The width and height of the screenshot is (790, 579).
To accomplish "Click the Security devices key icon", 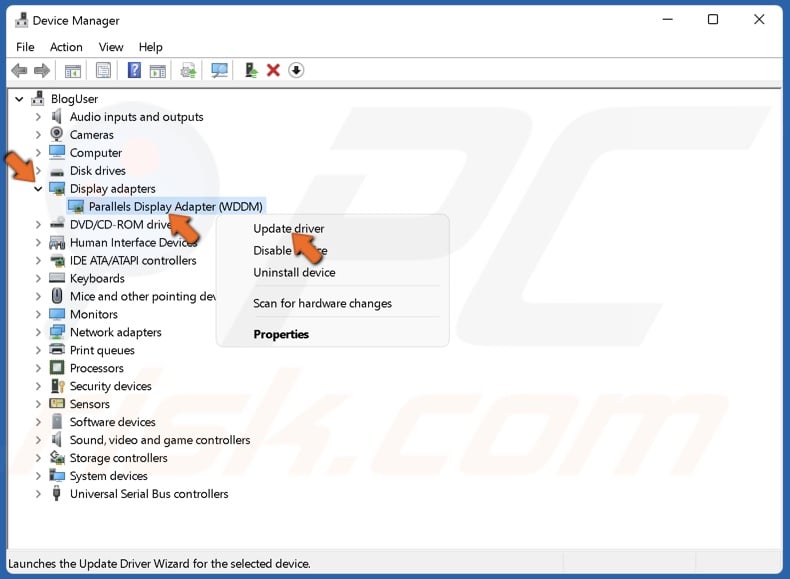I will coord(57,386).
